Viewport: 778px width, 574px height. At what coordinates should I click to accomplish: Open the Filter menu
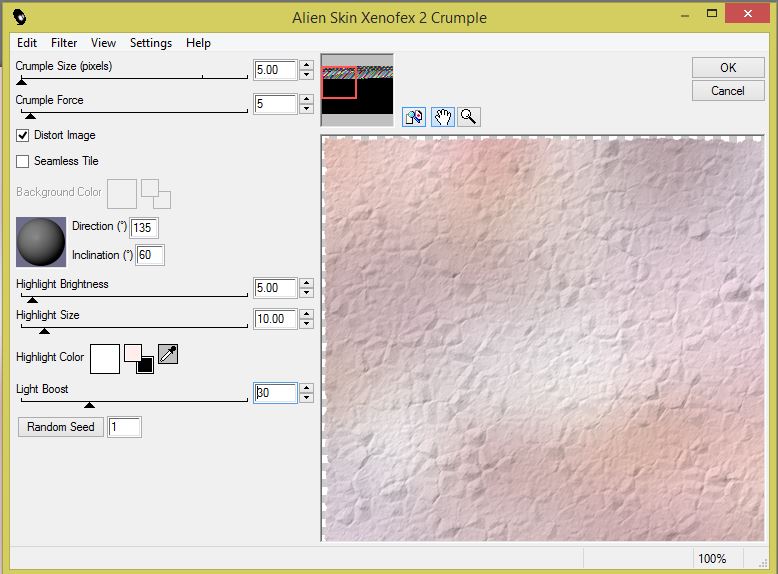64,43
